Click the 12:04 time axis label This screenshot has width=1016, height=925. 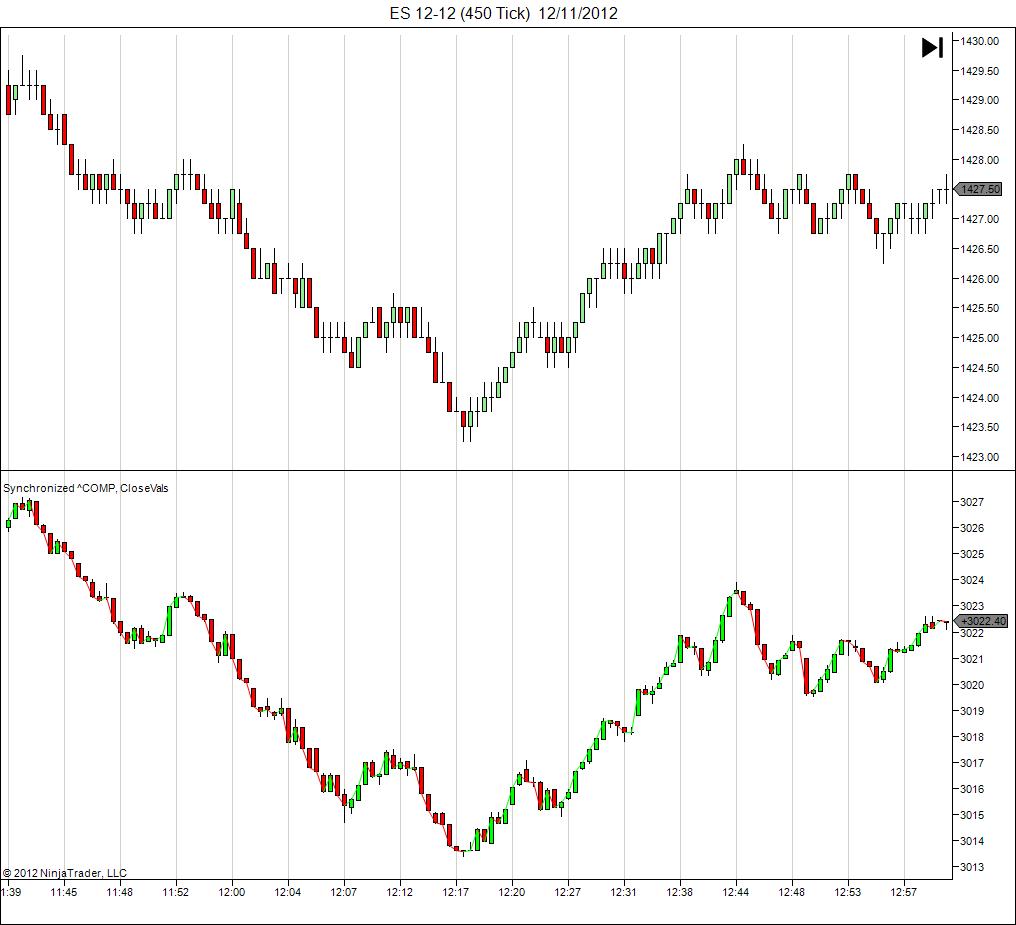(x=288, y=892)
